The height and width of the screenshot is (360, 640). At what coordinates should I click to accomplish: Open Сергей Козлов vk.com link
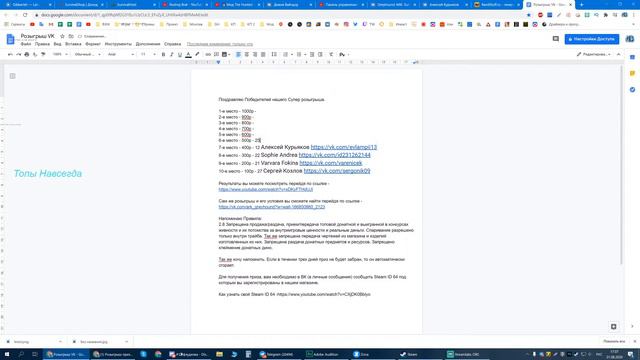(337, 171)
